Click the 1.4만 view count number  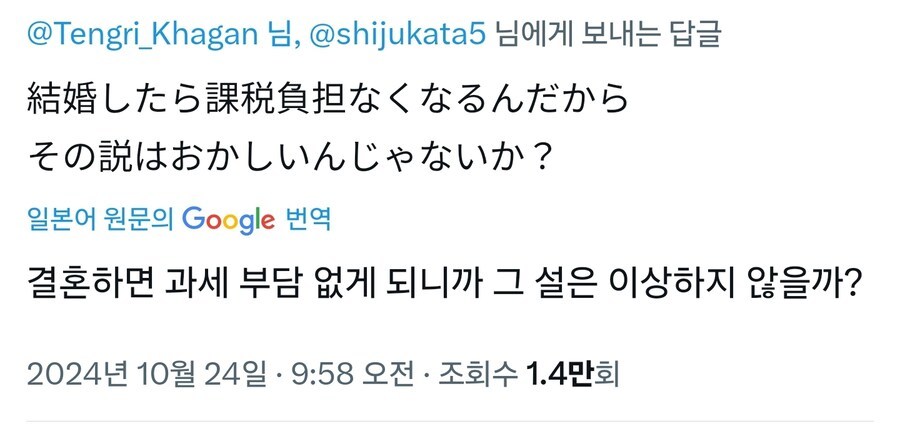[x=566, y=375]
